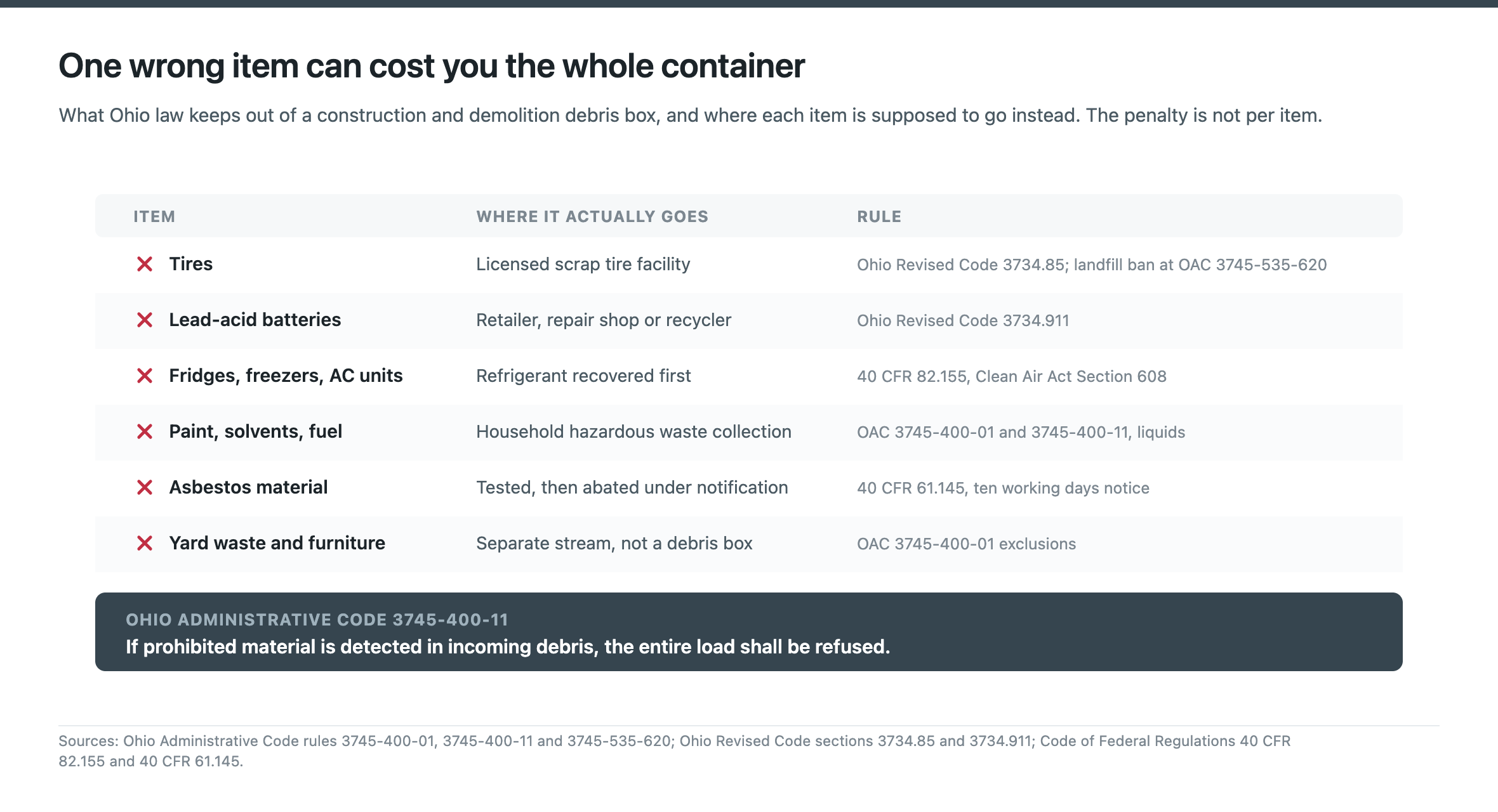Click the Sources footnote at the bottom
The width and height of the screenshot is (1498, 812).
pyautogui.click(x=675, y=751)
